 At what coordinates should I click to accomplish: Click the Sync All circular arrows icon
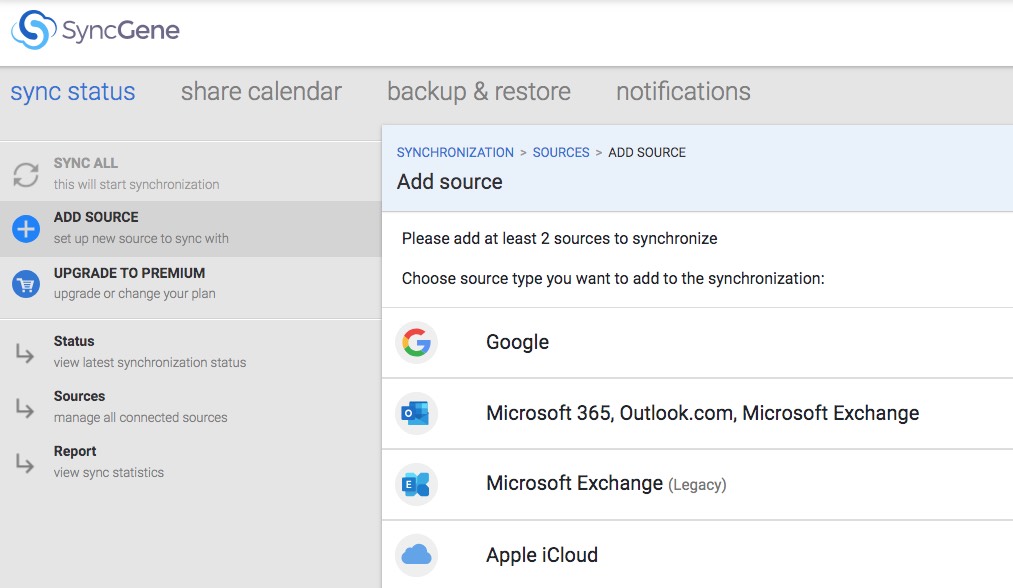click(26, 174)
